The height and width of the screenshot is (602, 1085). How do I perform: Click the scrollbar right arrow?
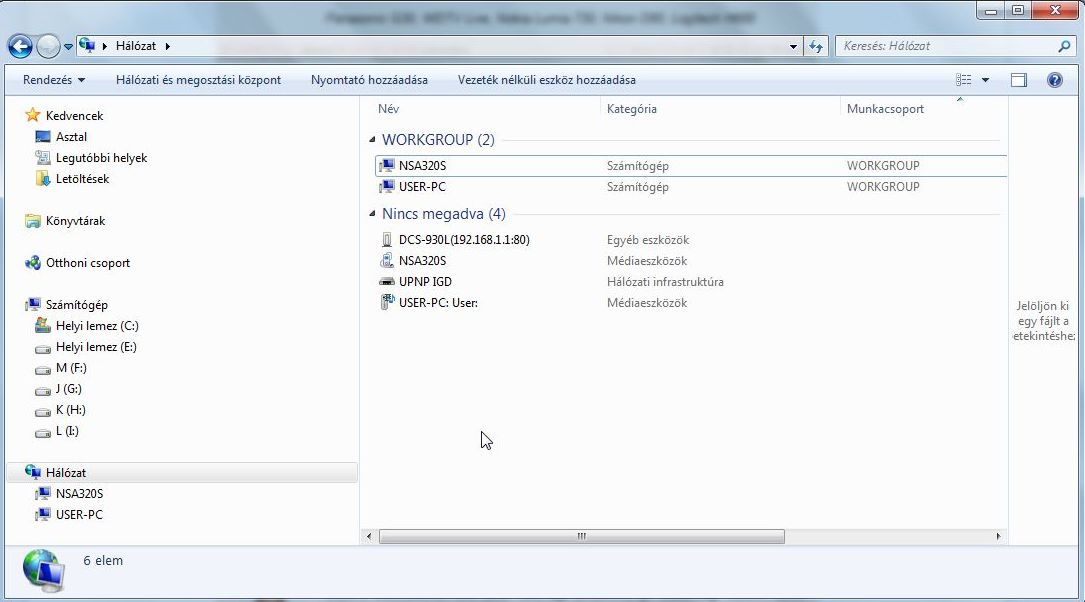pyautogui.click(x=998, y=536)
